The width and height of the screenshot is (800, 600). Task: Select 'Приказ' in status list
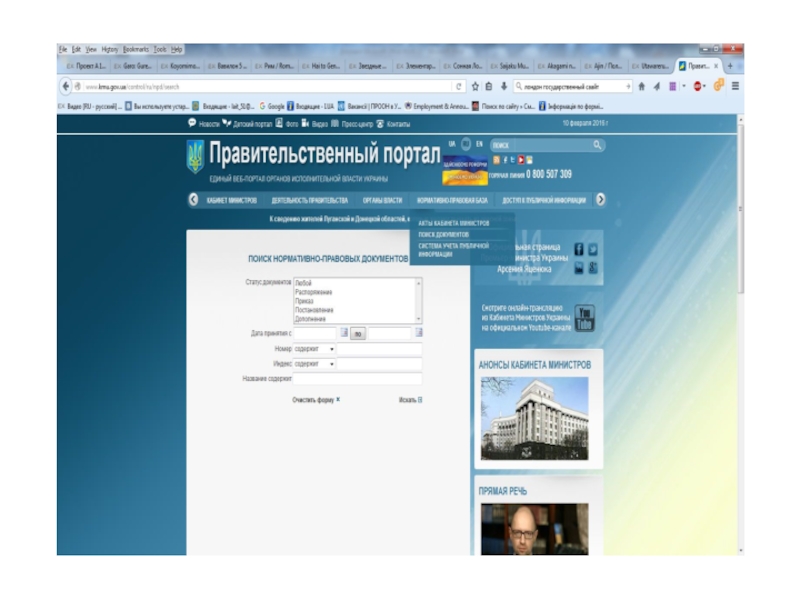pos(304,301)
